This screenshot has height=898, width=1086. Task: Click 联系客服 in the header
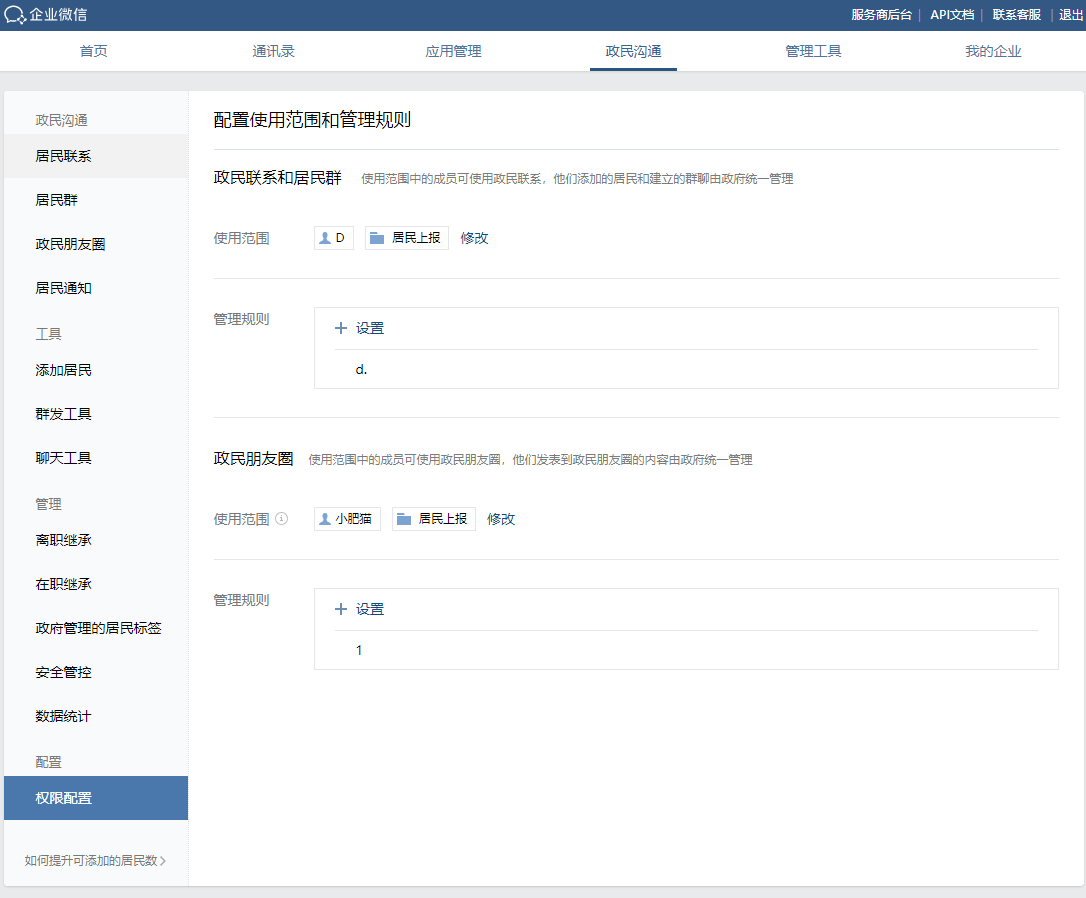(1016, 15)
